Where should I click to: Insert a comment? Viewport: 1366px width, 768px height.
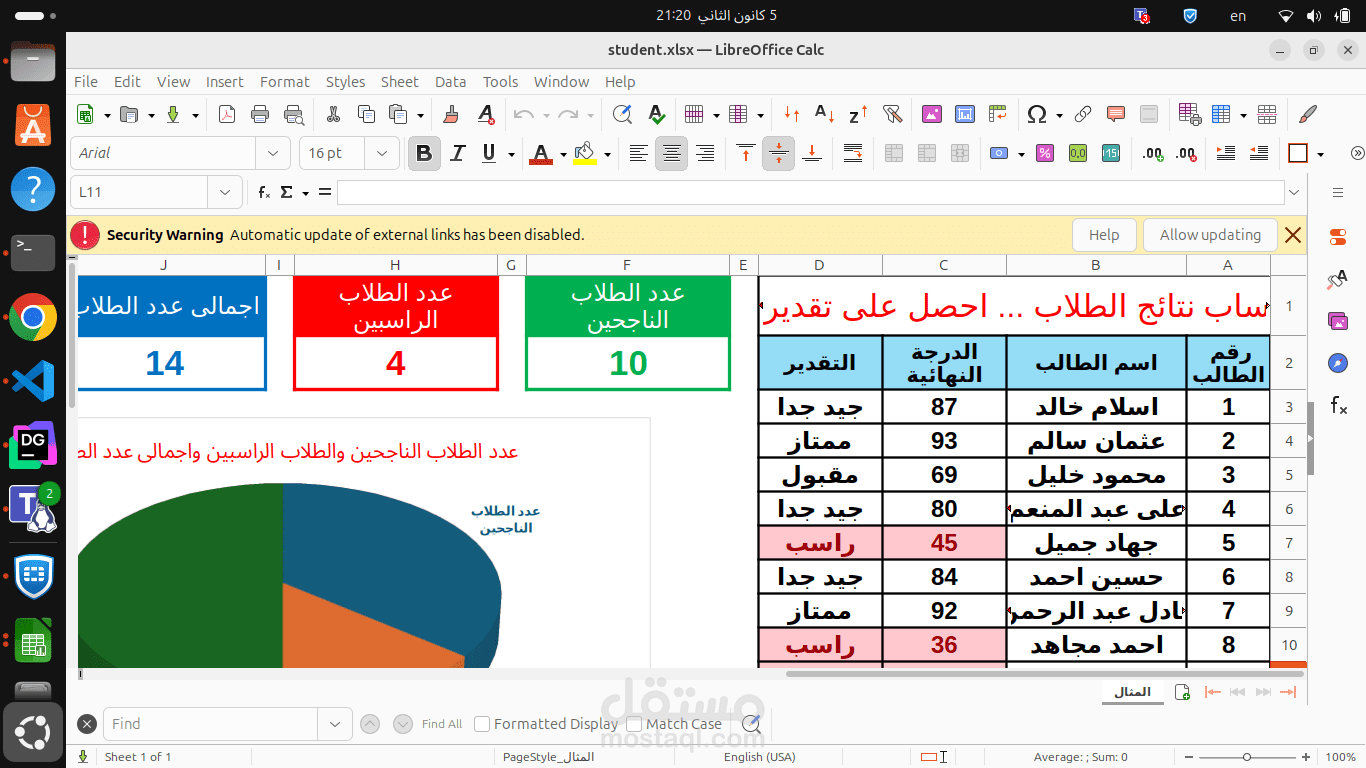click(1116, 114)
